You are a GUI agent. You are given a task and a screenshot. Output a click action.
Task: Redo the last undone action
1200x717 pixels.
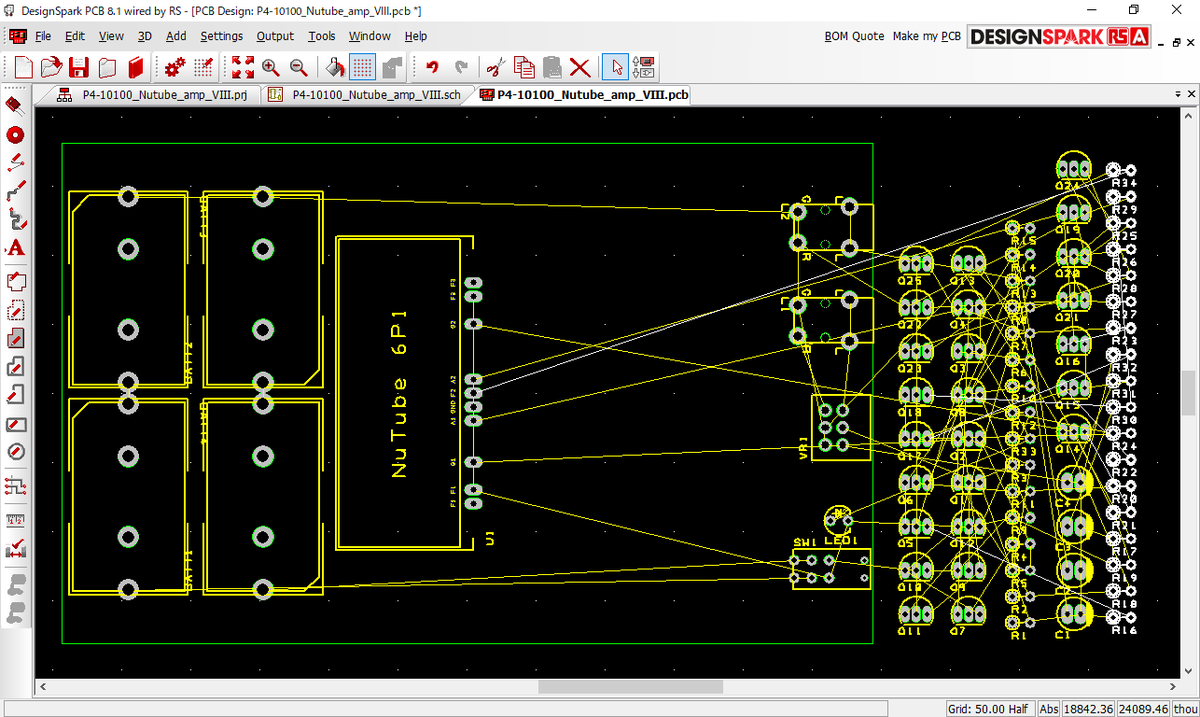coord(461,67)
